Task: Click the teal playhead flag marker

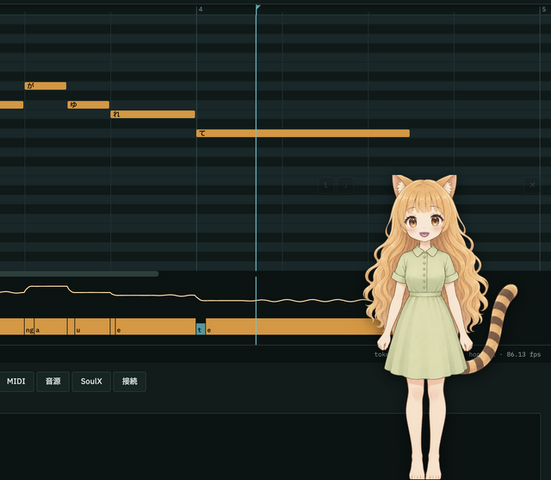Action: 258,7
